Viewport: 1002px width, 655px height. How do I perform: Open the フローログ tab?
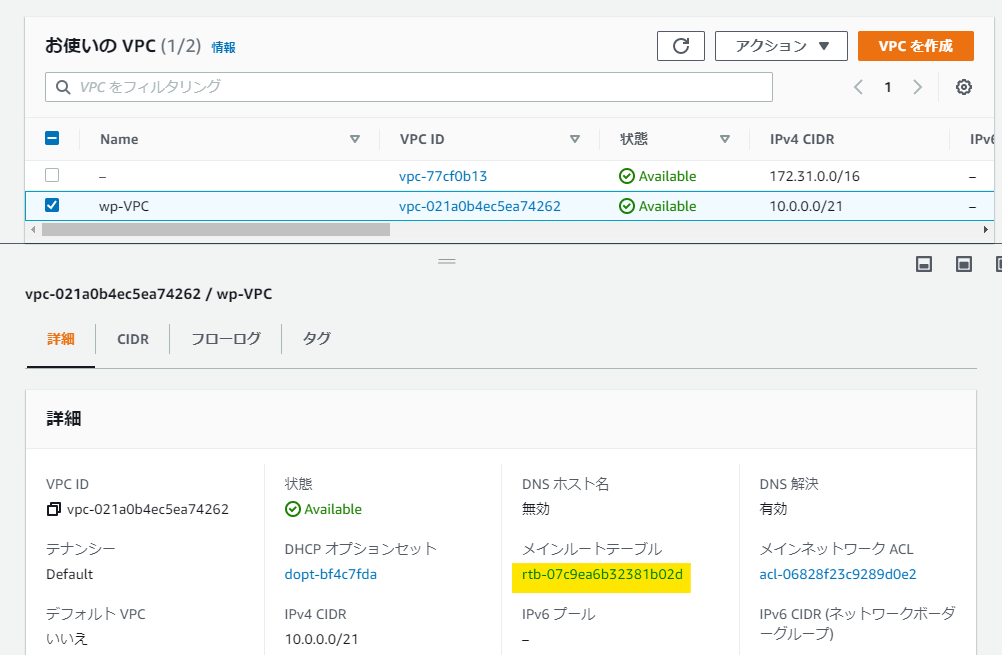click(226, 339)
